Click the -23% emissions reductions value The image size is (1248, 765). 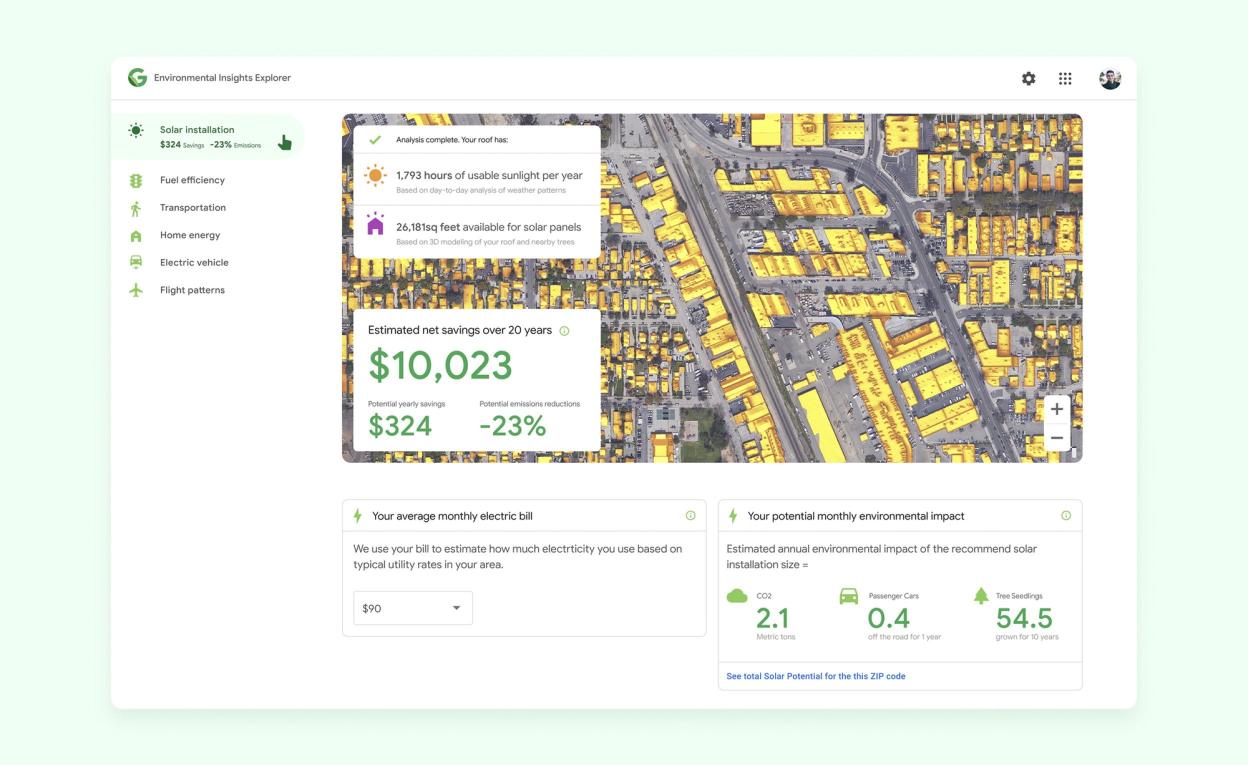coord(513,426)
